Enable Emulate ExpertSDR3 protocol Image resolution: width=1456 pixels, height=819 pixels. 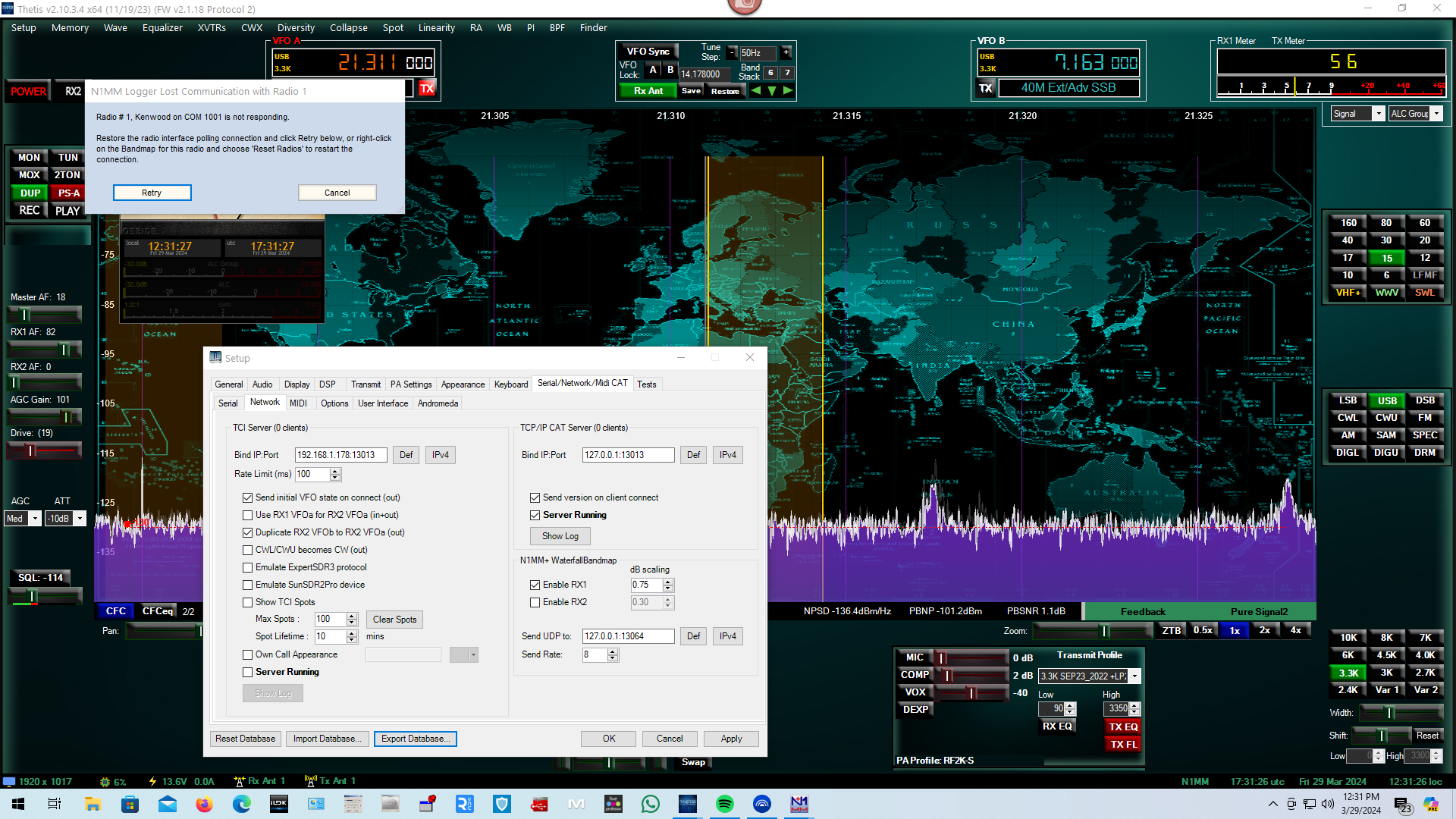[x=247, y=567]
